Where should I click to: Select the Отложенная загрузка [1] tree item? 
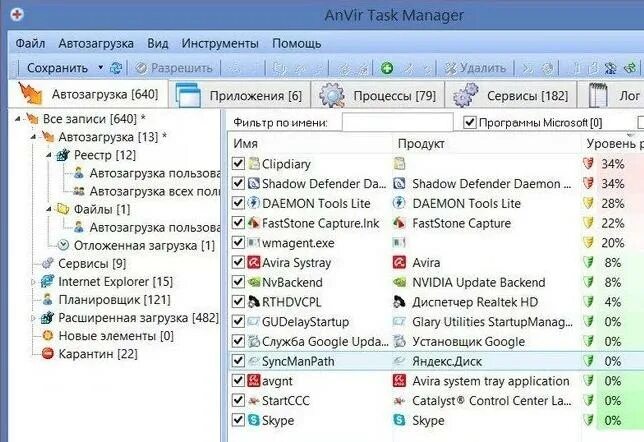(144, 246)
